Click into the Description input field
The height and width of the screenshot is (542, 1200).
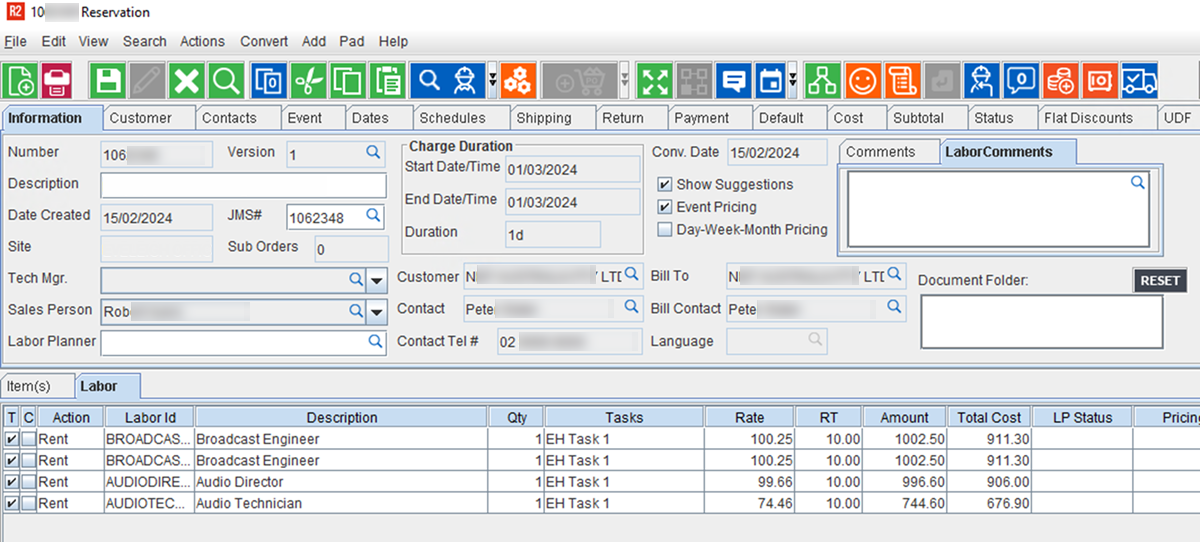pyautogui.click(x=243, y=185)
